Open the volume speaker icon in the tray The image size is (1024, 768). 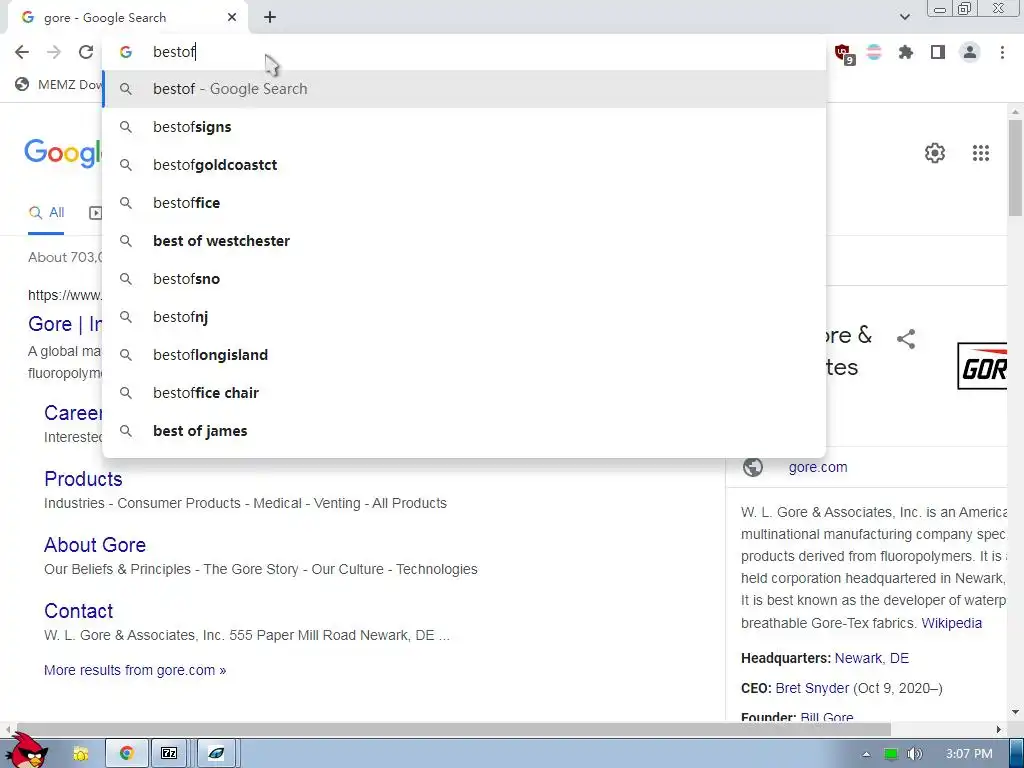coord(915,754)
